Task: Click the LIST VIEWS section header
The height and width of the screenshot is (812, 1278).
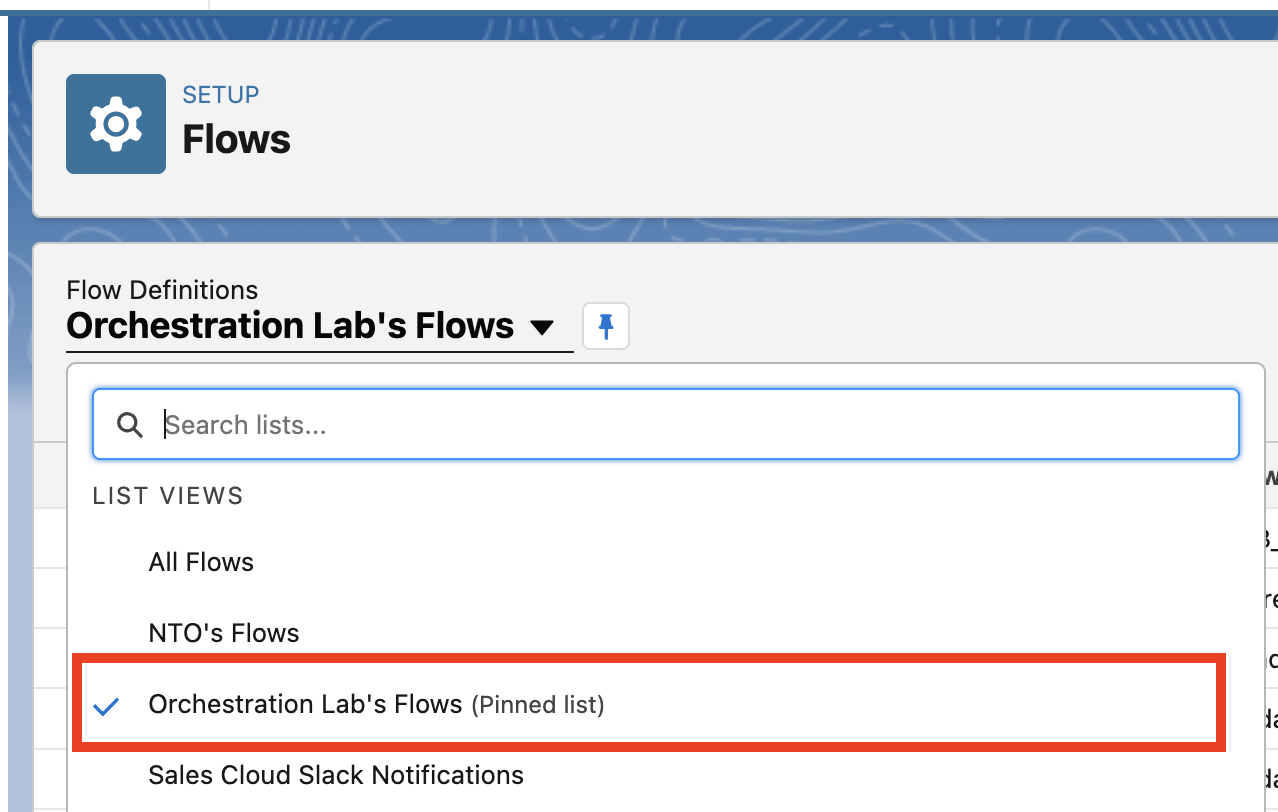Action: (x=168, y=496)
